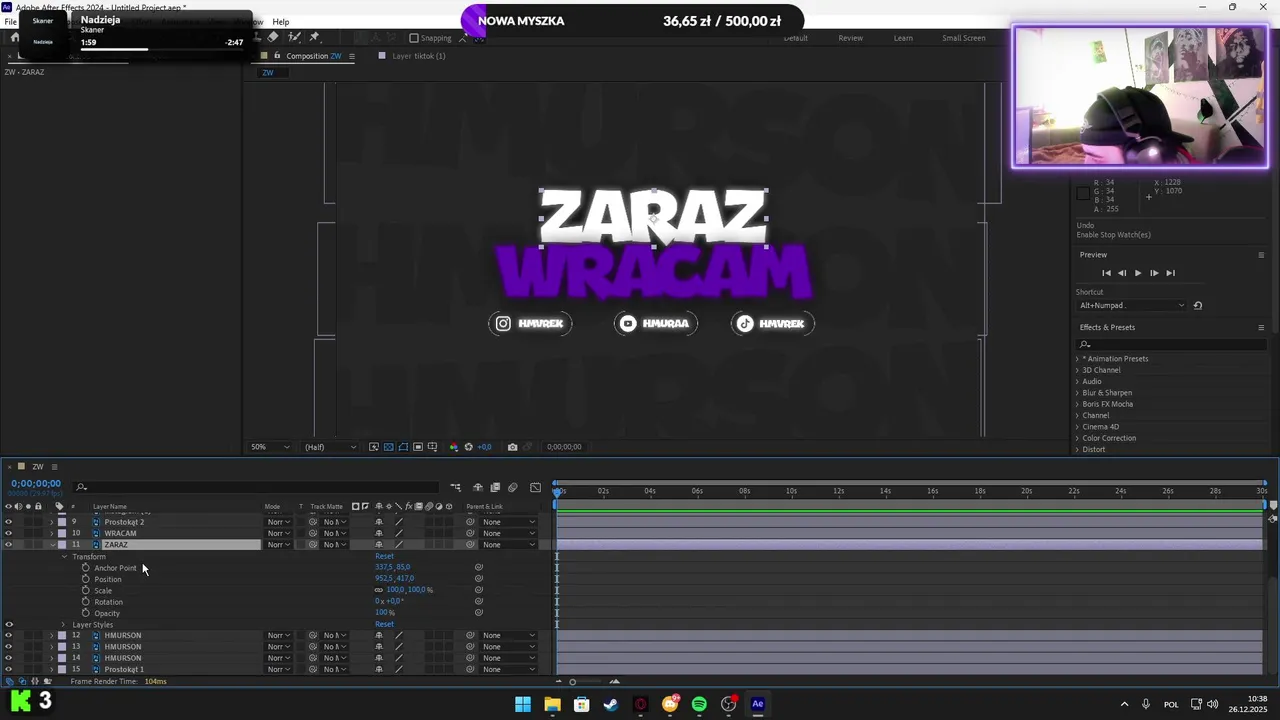Click the Reset Exposure icon in the viewer
The image size is (1280, 720).
[468, 447]
